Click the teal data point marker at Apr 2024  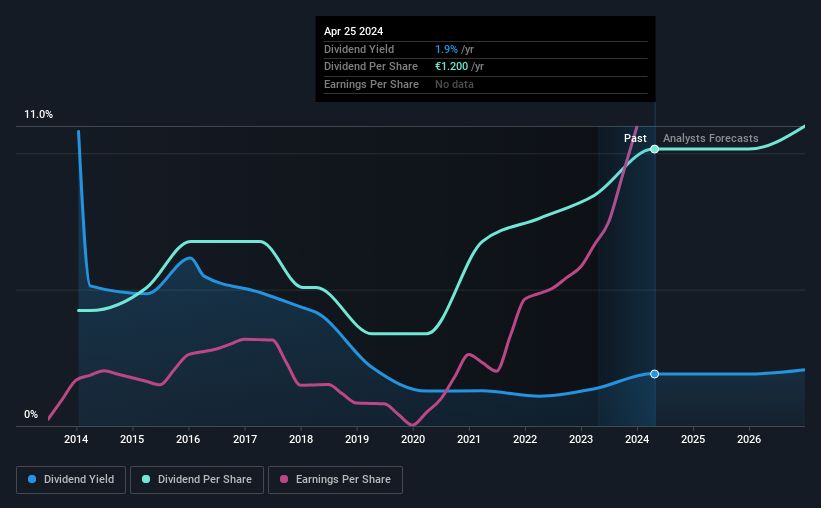click(654, 149)
